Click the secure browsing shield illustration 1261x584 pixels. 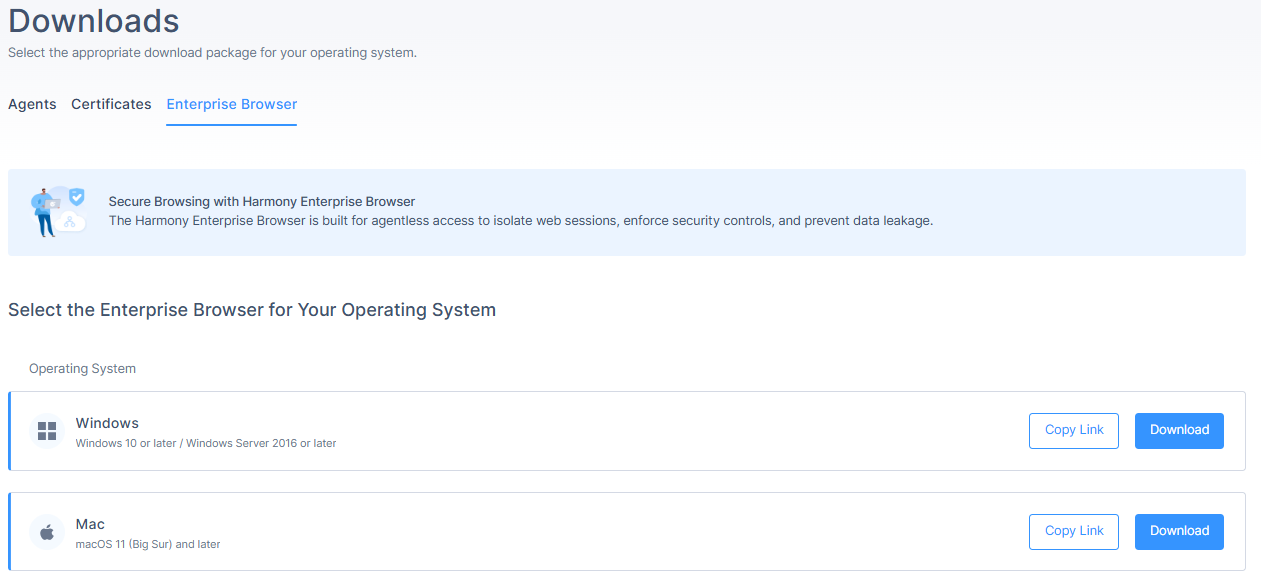[58, 212]
